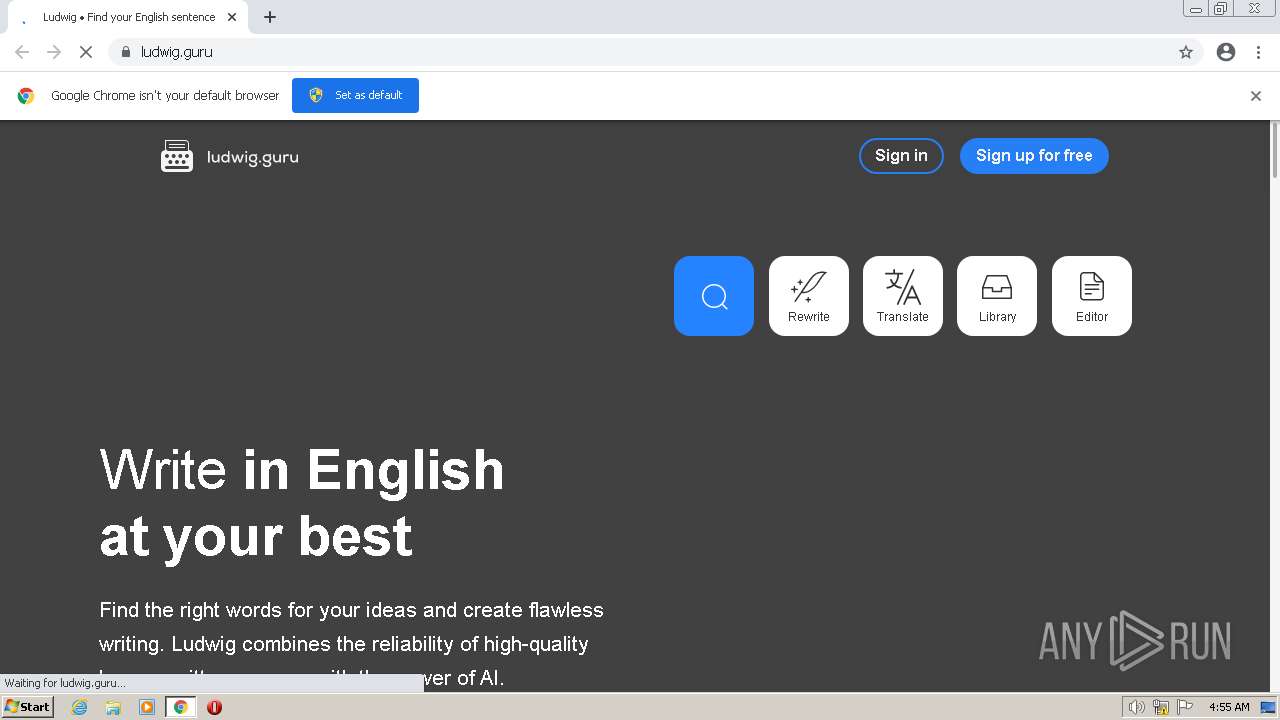Open a new browser tab
Image resolution: width=1280 pixels, height=720 pixels.
click(x=270, y=17)
